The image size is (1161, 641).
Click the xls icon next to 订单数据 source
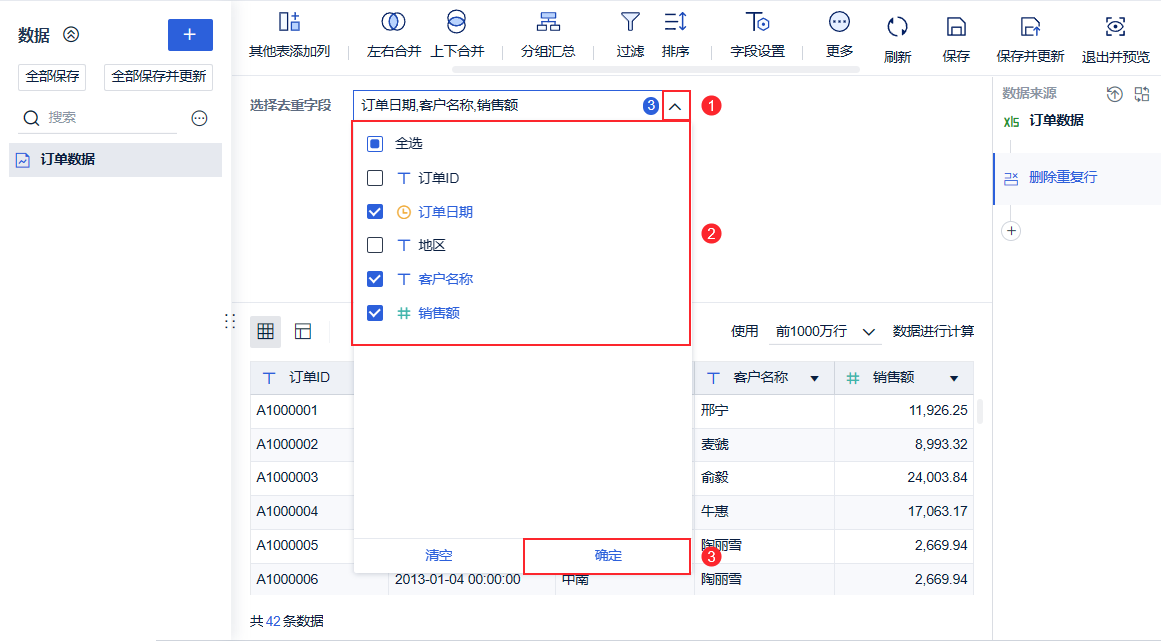[1011, 121]
